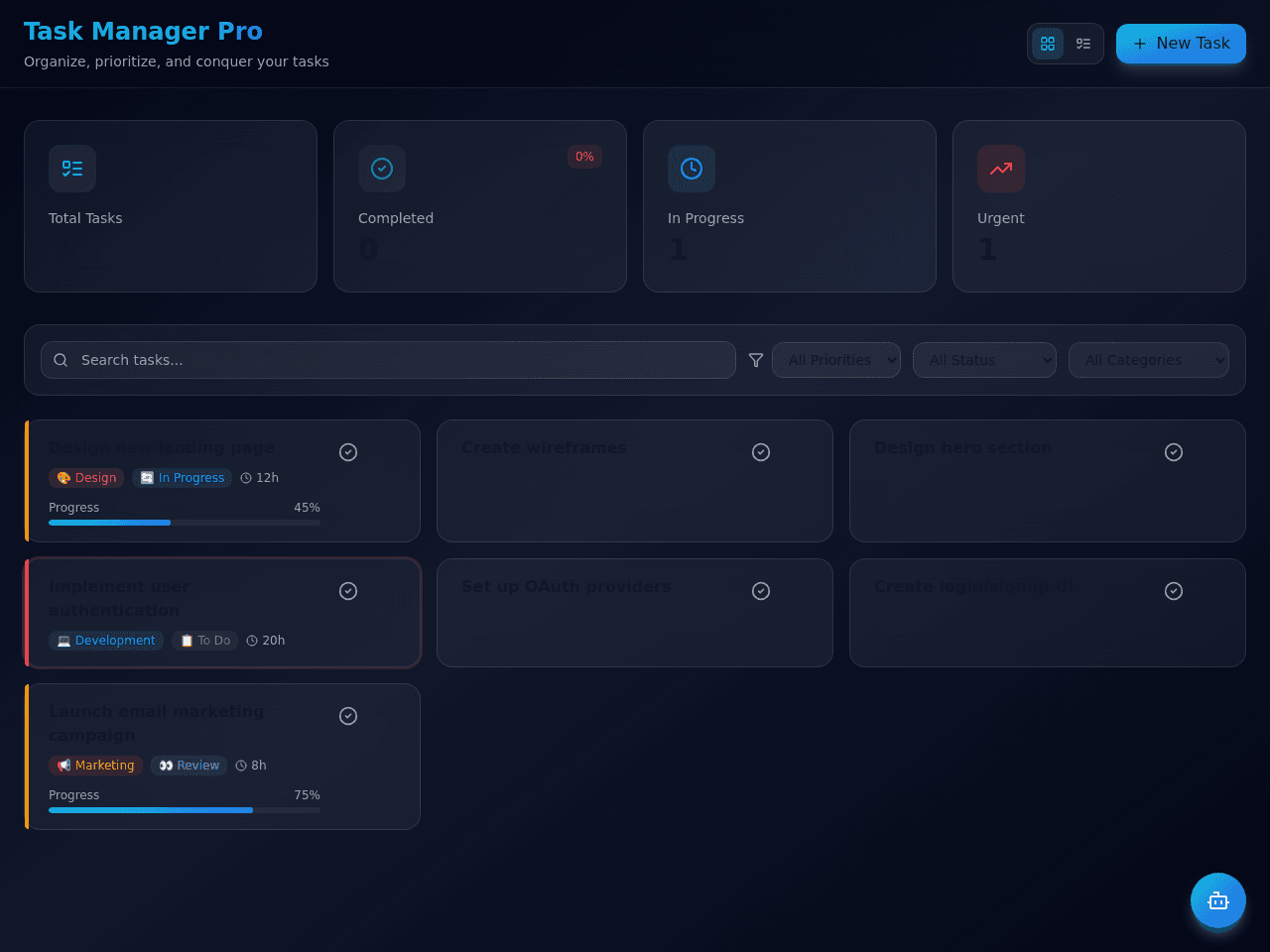Viewport: 1270px width, 952px height.
Task: Open the All Status dropdown
Action: coord(985,360)
